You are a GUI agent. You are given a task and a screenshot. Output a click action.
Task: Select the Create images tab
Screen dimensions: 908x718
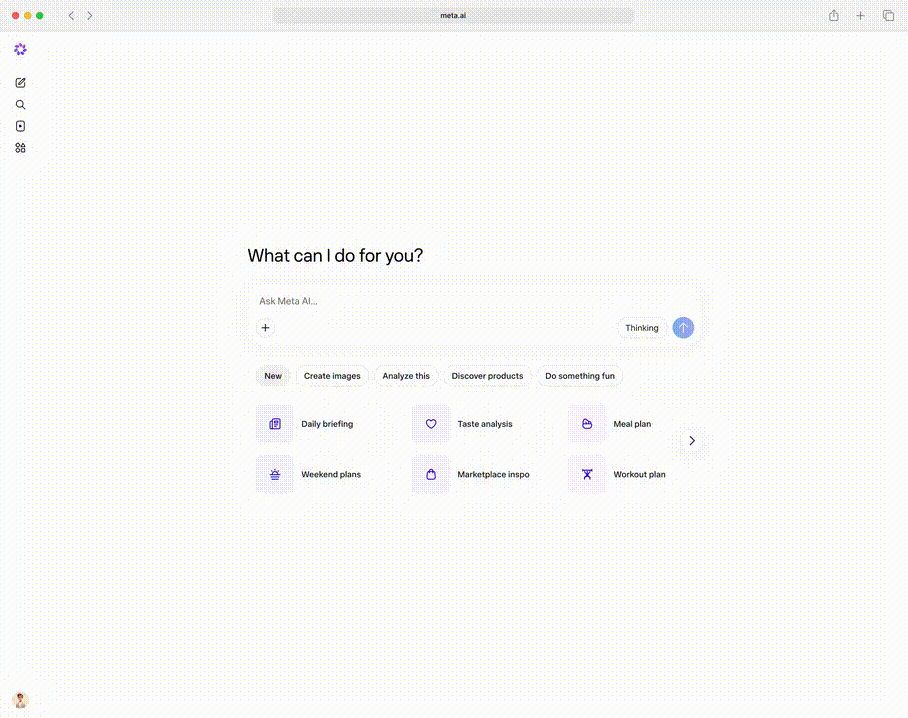[332, 376]
